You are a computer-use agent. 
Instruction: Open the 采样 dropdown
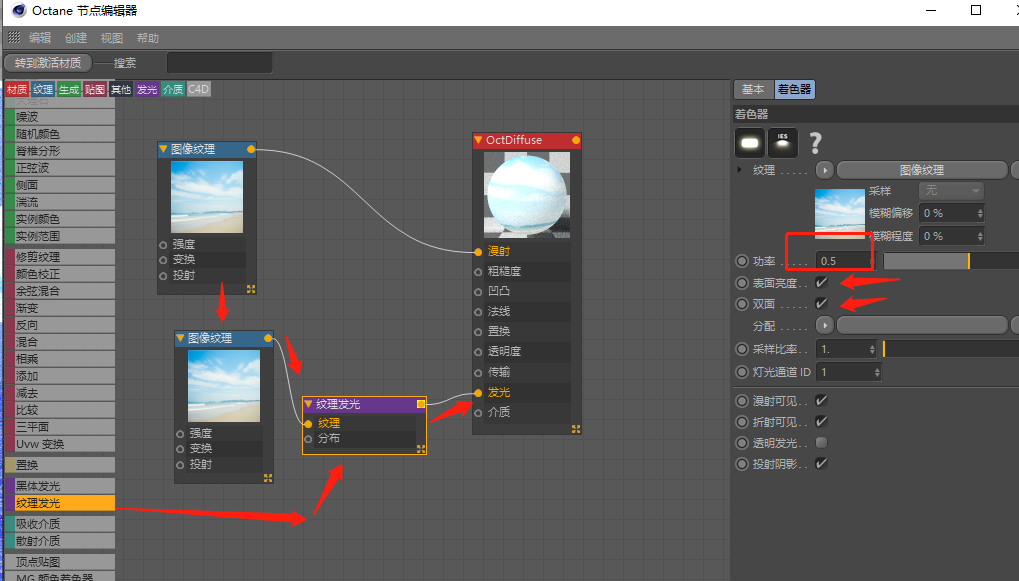(951, 190)
